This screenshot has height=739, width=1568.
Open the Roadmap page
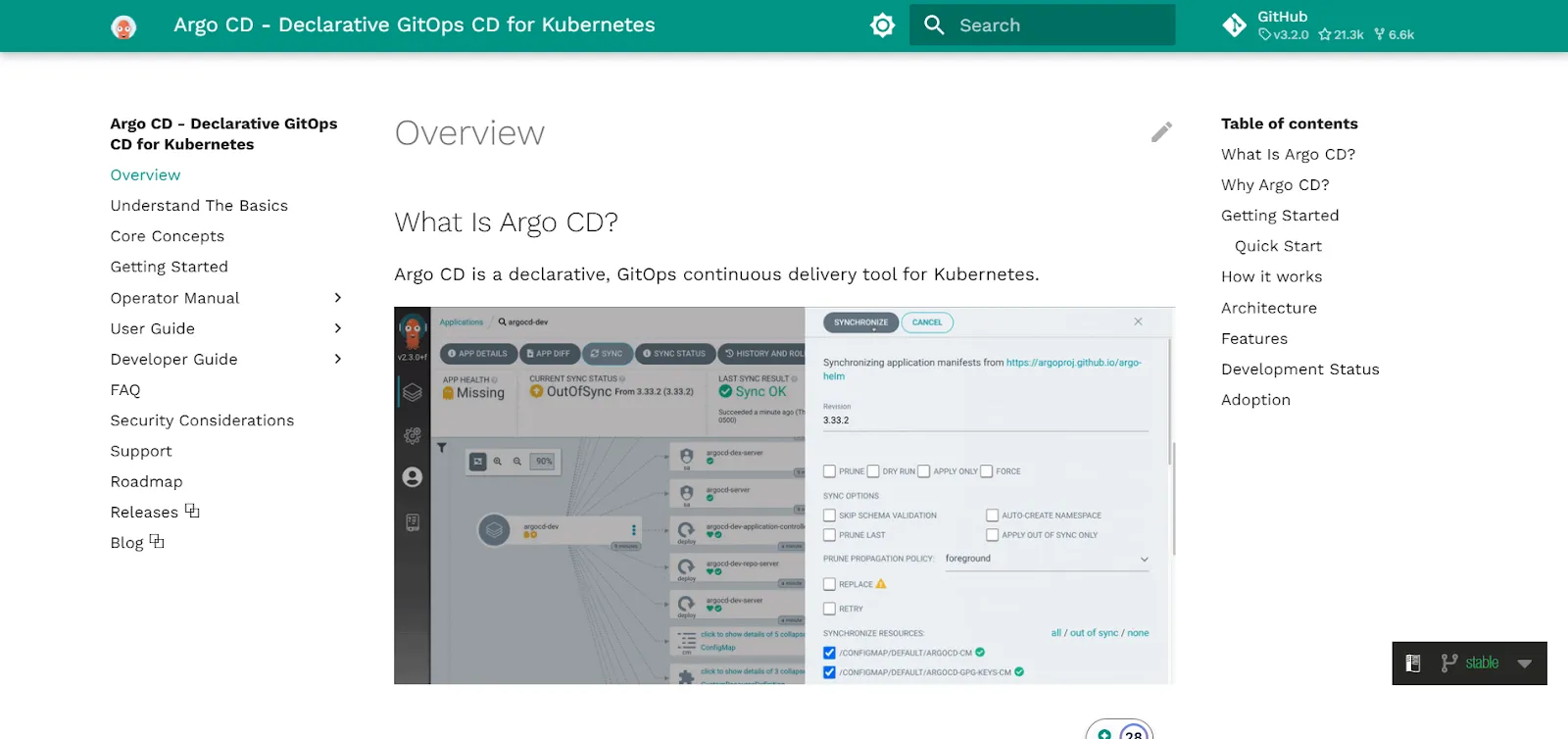point(146,481)
